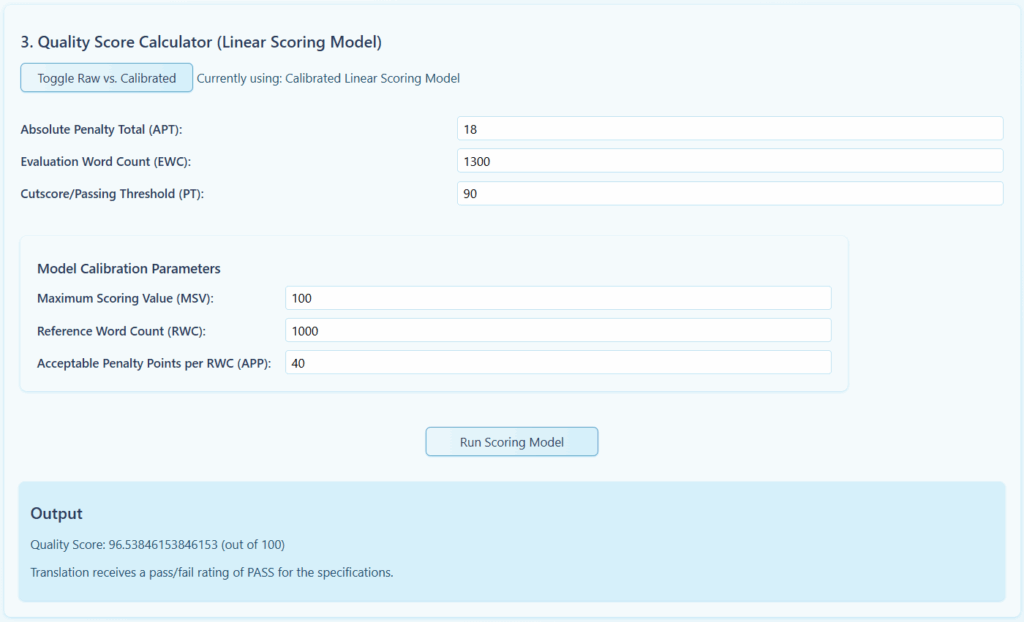Focus the Absolute Penalty Total input field
This screenshot has width=1024, height=622.
point(729,129)
